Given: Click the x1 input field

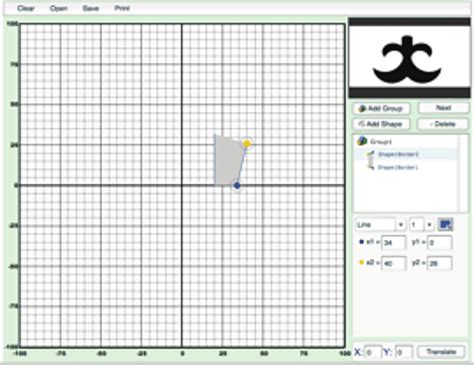Looking at the screenshot, I should (x=394, y=243).
